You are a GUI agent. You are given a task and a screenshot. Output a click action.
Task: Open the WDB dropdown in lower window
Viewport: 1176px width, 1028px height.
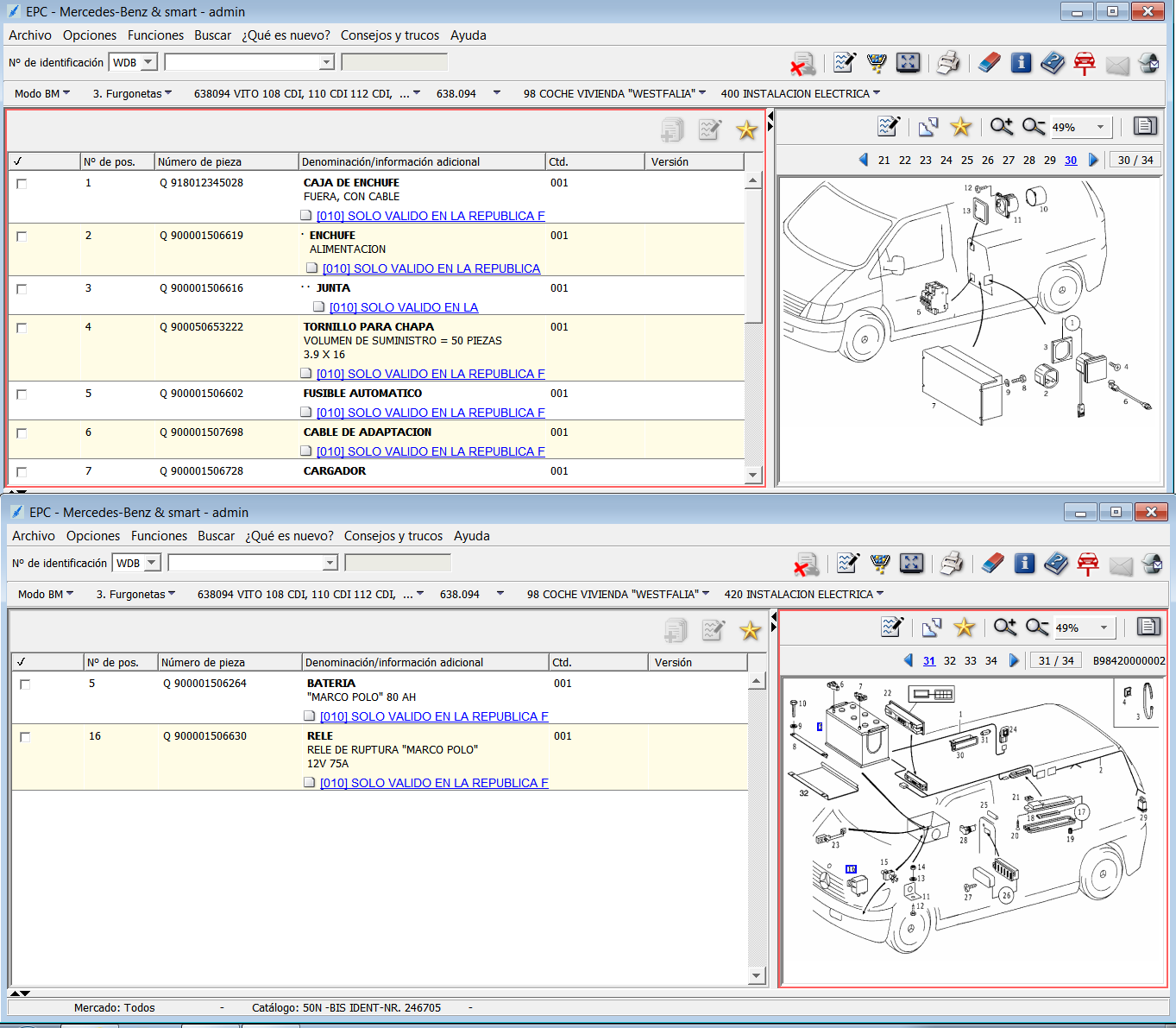pyautogui.click(x=152, y=563)
